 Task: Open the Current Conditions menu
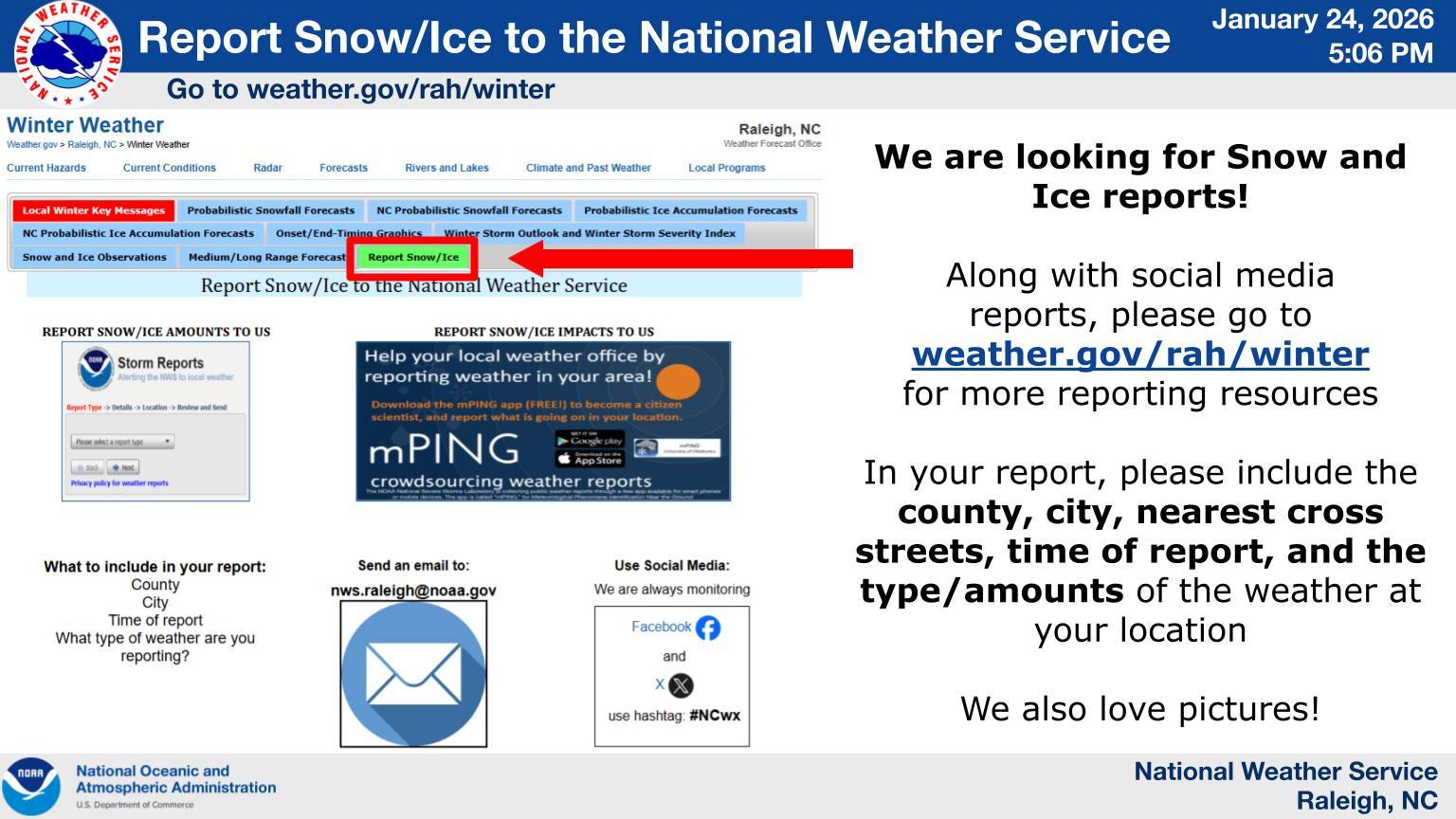pos(170,168)
